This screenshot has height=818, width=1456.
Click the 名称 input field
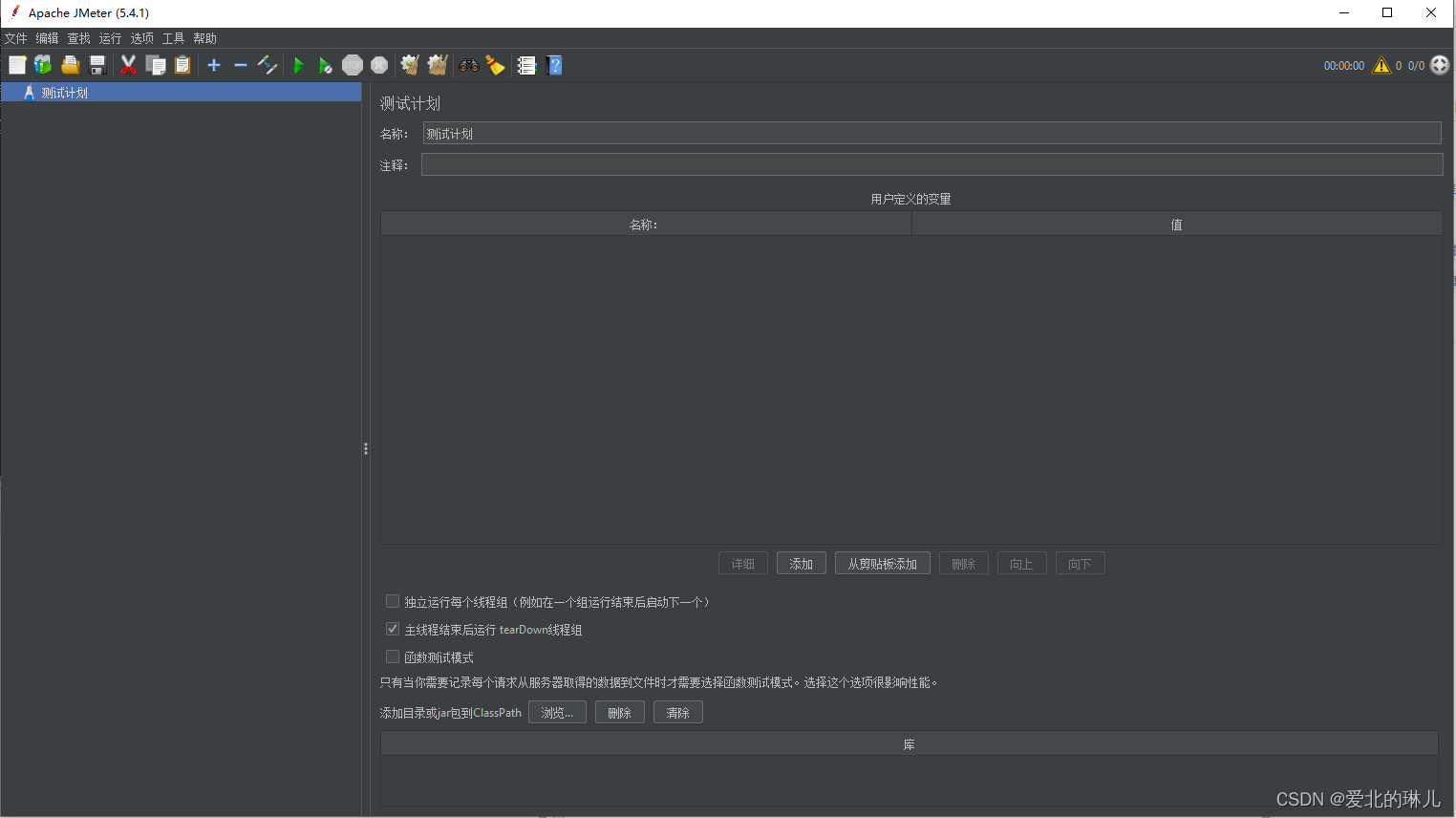(931, 134)
